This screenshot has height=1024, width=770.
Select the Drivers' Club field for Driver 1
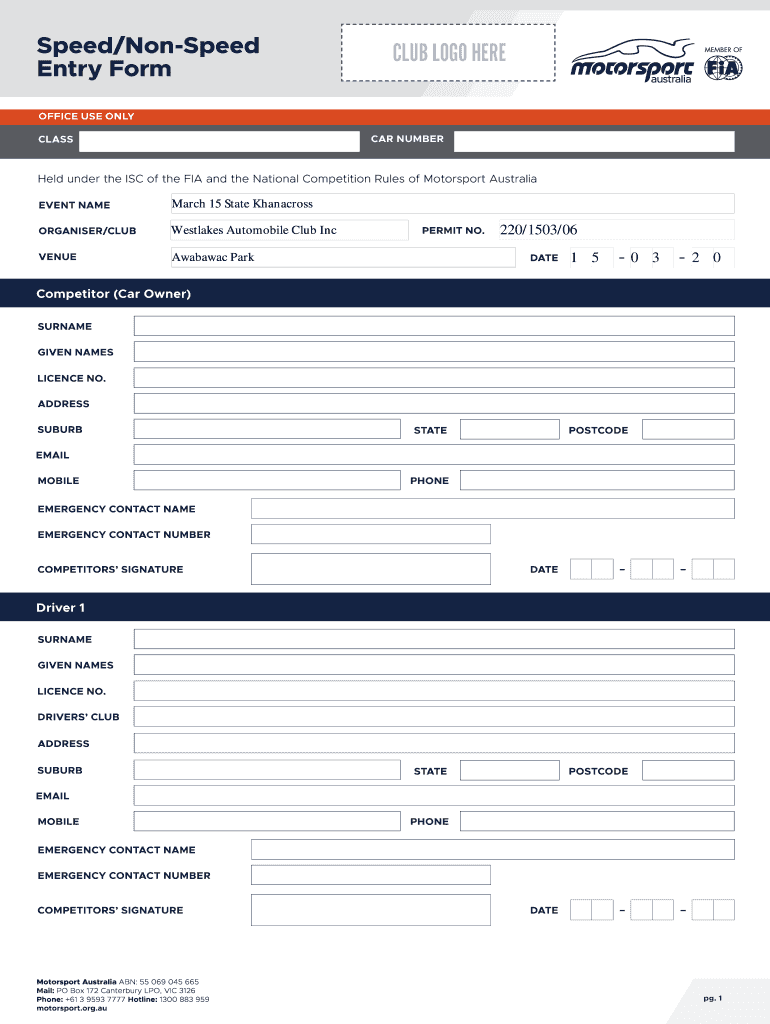(434, 717)
